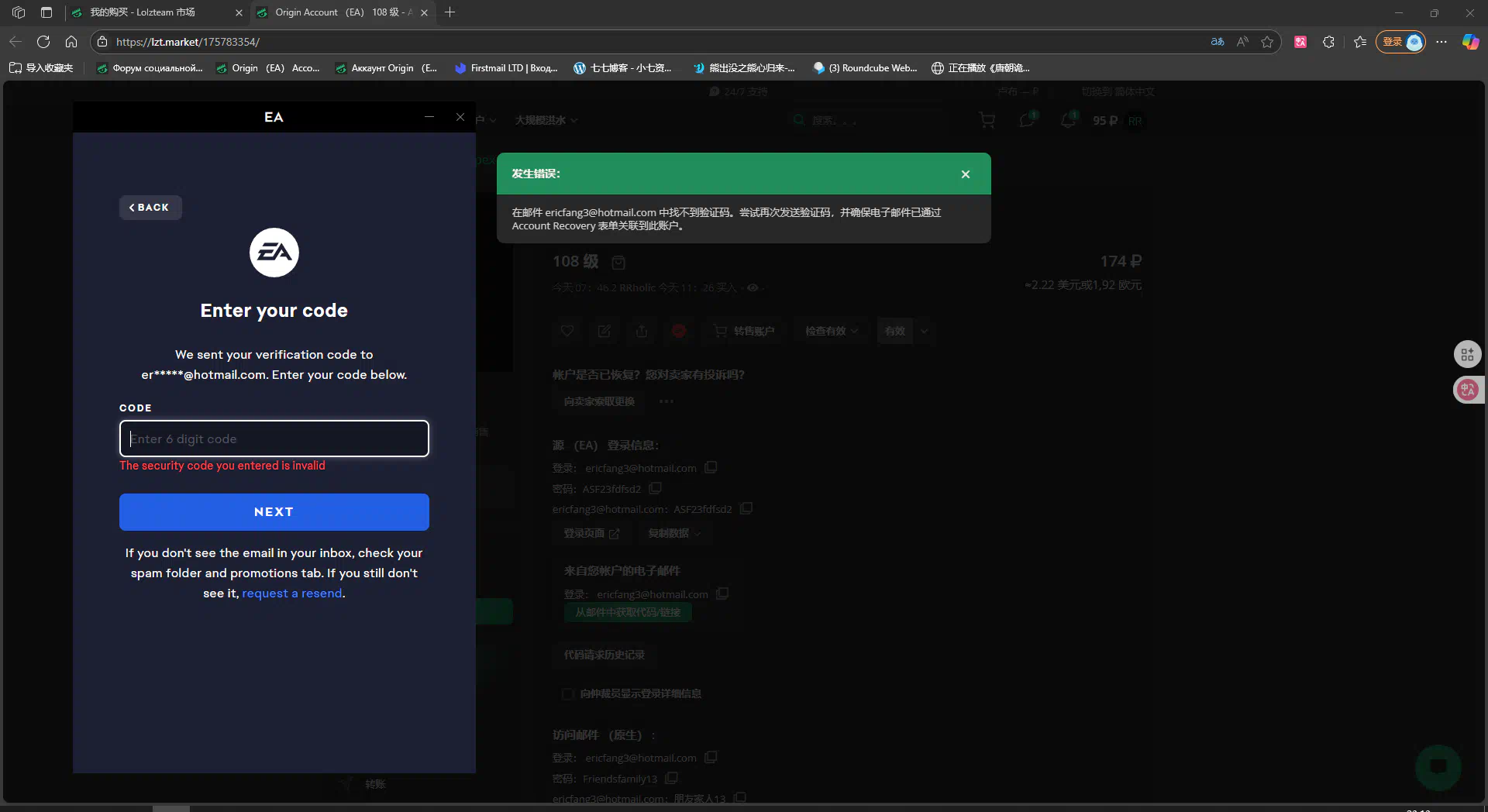Viewport: 1488px width, 812px height.
Task: Check 向仲裁员显示登录详细信息 checkbox
Action: pyautogui.click(x=567, y=693)
